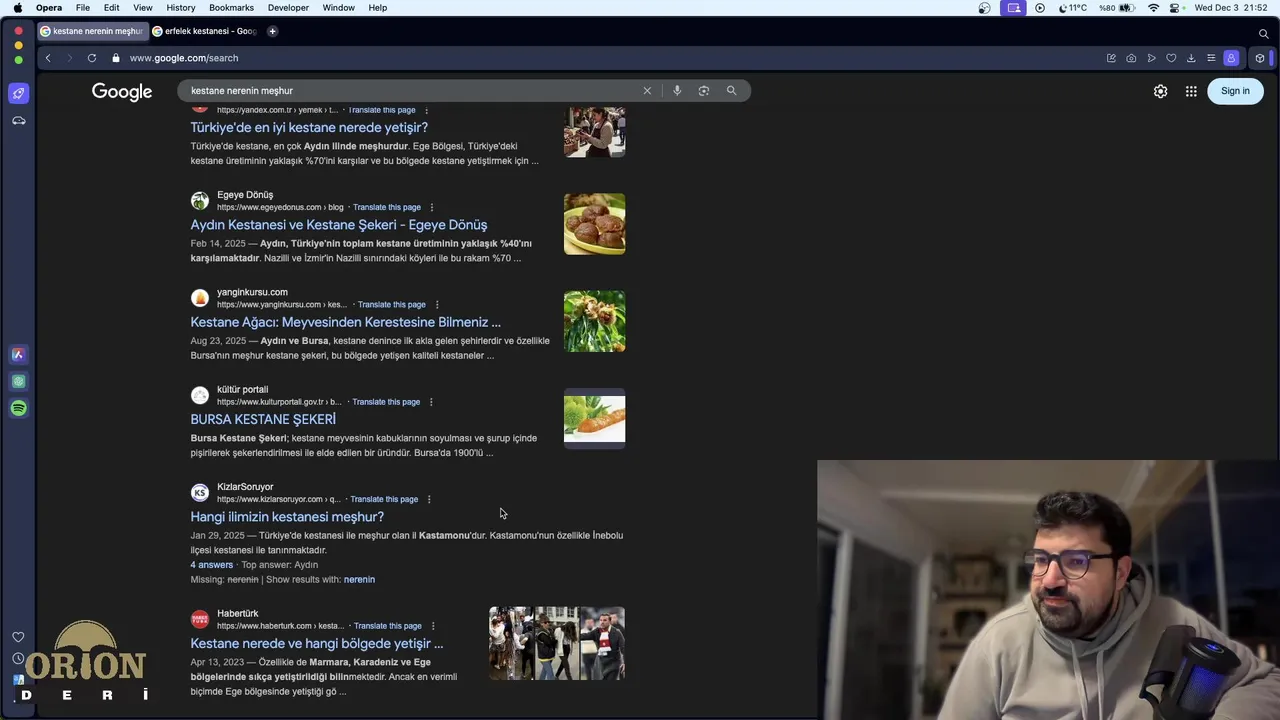
Task: Take a snapshot with camera icon
Action: pyautogui.click(x=1131, y=58)
